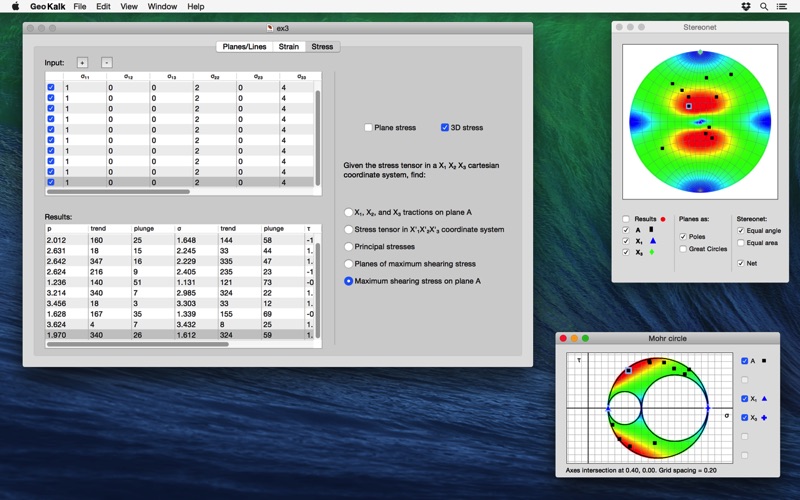Select the Results row with p 2.012
Image resolution: width=800 pixels, height=500 pixels.
(x=180, y=240)
